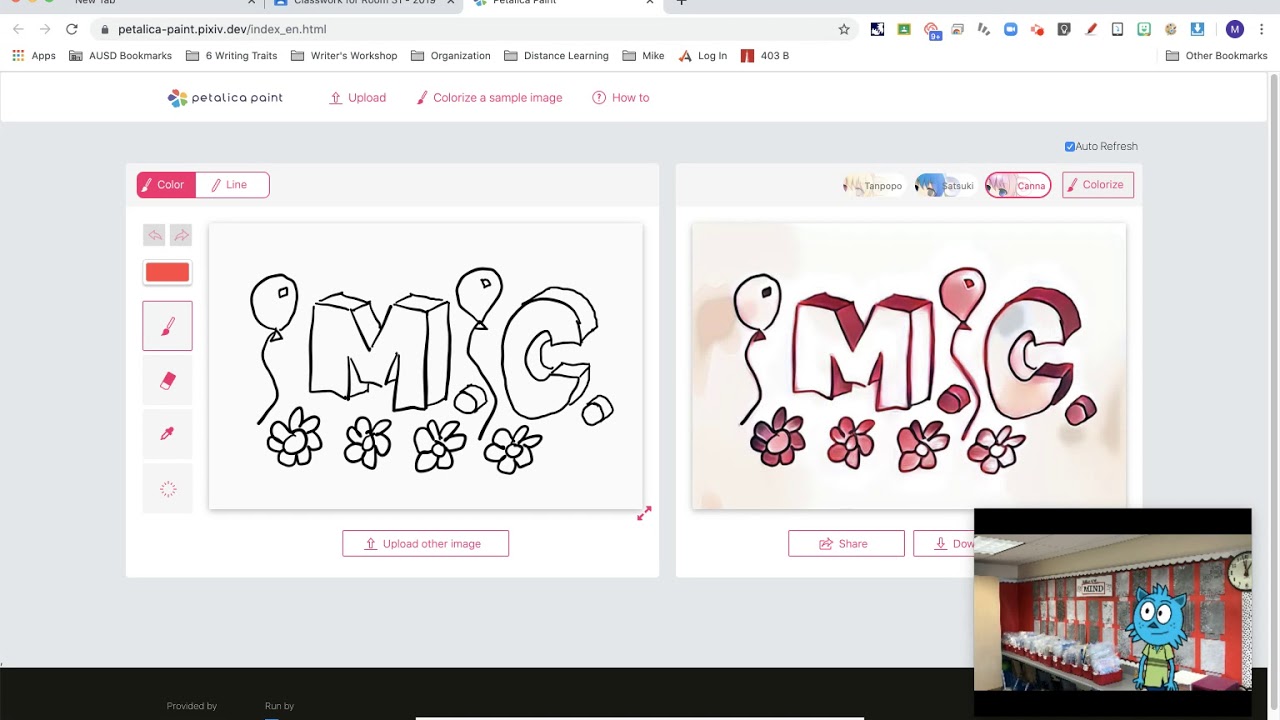Click the red highlighter pen extension icon
This screenshot has width=1280, height=720.
click(1091, 29)
